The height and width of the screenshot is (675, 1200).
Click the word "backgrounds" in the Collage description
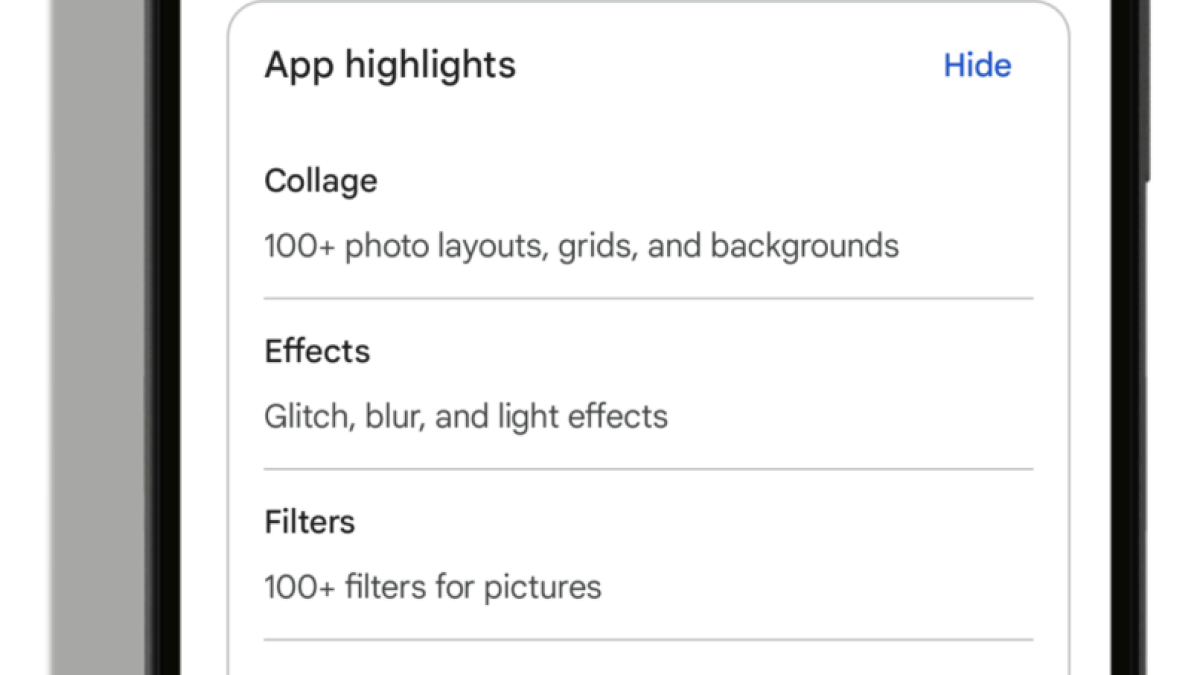[804, 246]
